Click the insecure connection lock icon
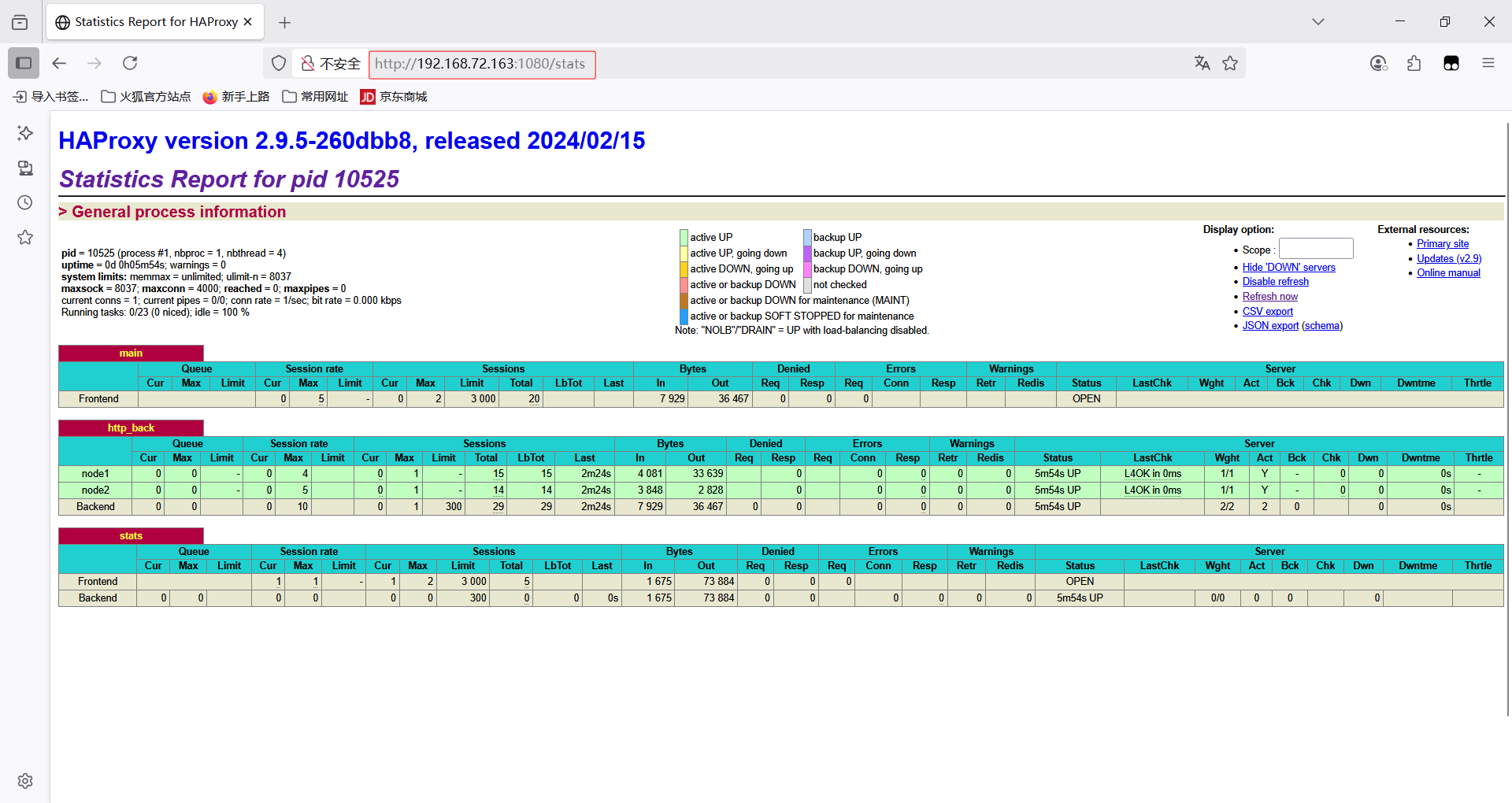Viewport: 1512px width, 803px height. (x=308, y=63)
